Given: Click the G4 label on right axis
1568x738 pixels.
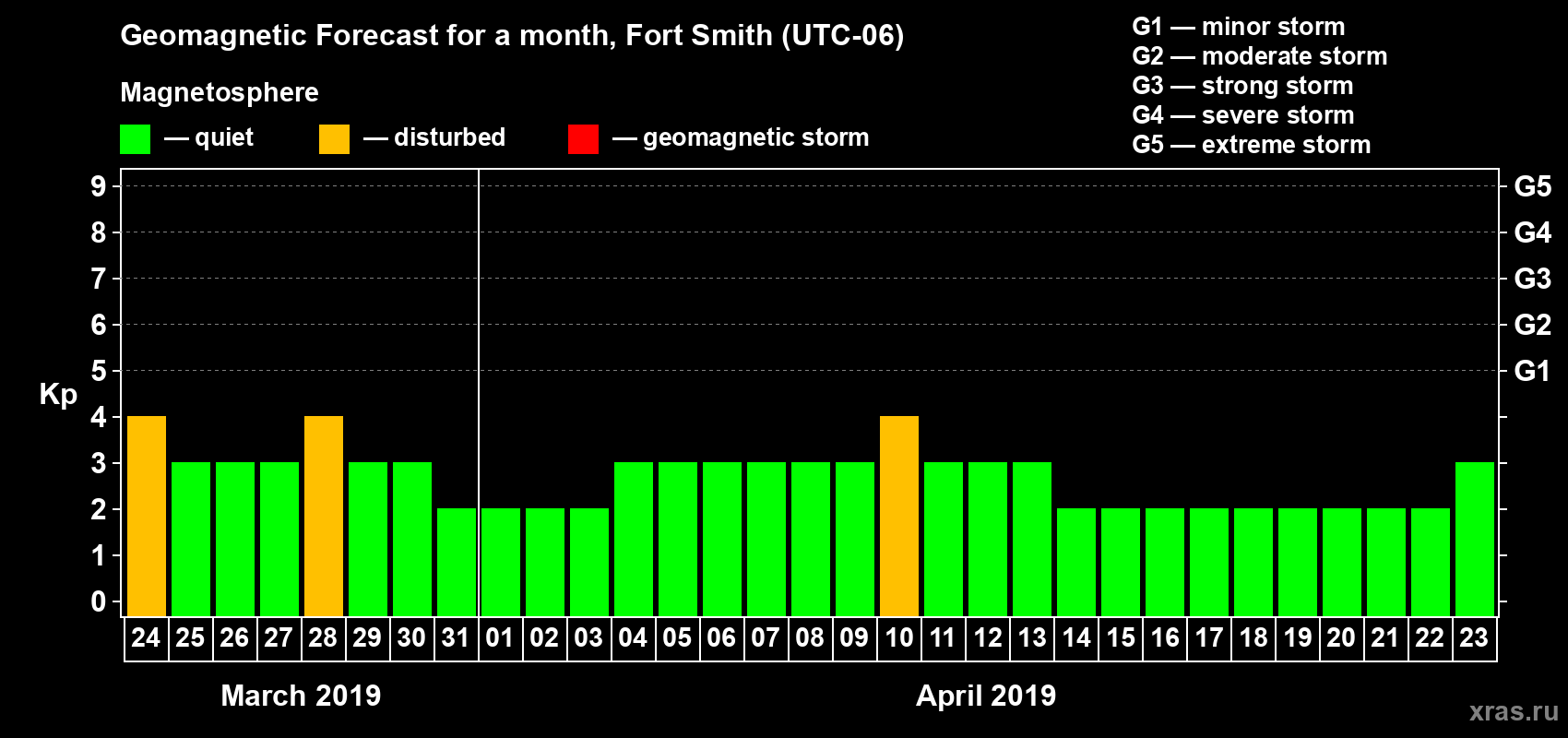Looking at the screenshot, I should point(1533,232).
